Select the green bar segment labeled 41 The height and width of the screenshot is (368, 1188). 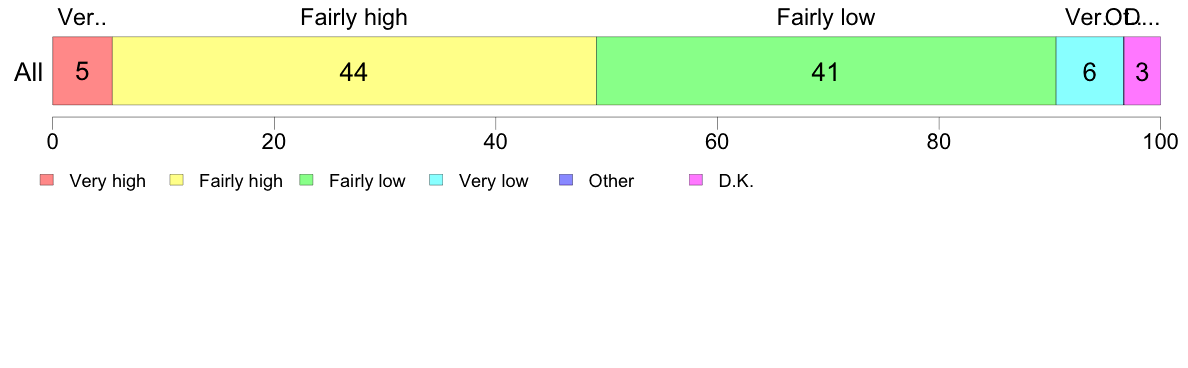point(827,70)
